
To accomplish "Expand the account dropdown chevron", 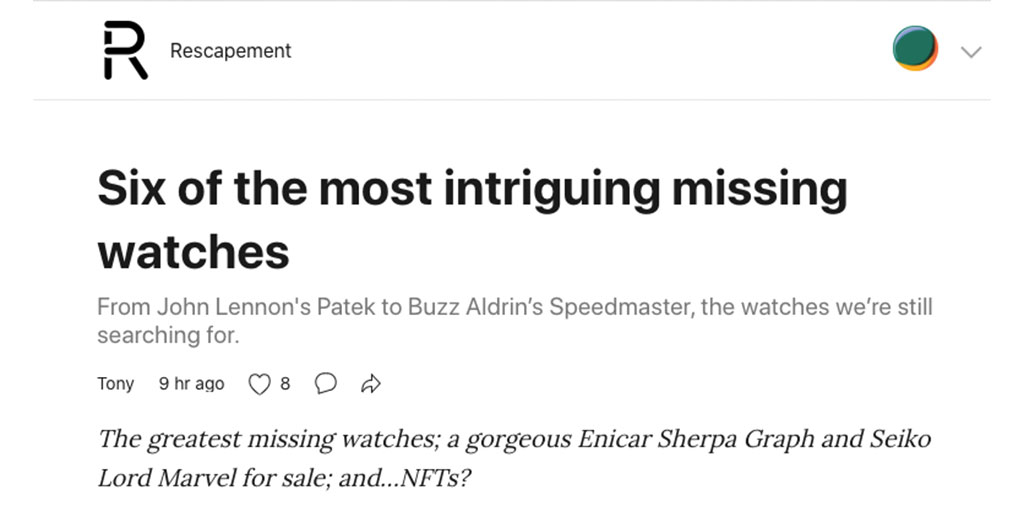I will point(971,52).
